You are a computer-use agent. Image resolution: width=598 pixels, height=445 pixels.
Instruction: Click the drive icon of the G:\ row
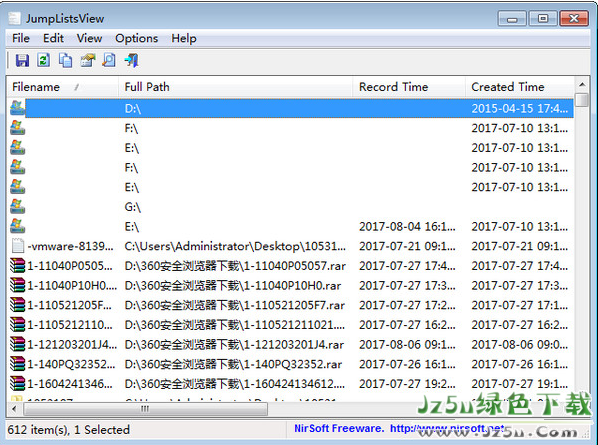pos(18,207)
